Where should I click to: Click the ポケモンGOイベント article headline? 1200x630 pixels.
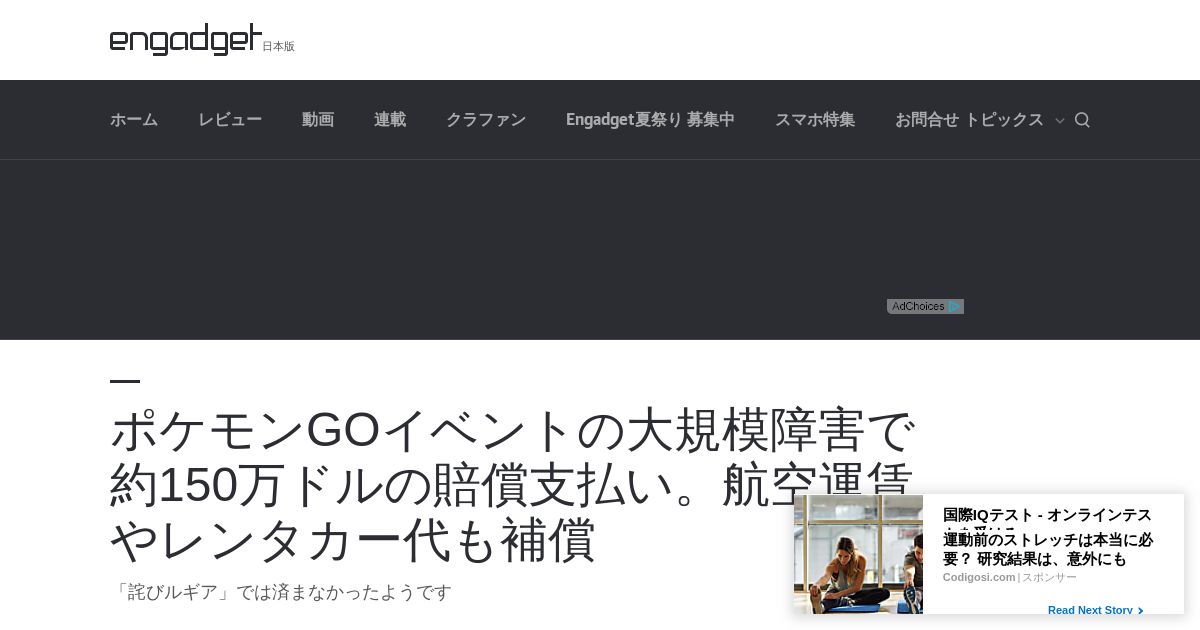coord(512,484)
